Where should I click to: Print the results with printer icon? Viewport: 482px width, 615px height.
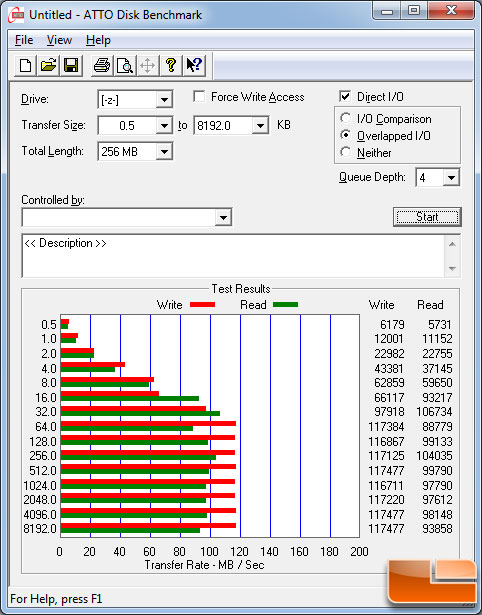pos(102,65)
